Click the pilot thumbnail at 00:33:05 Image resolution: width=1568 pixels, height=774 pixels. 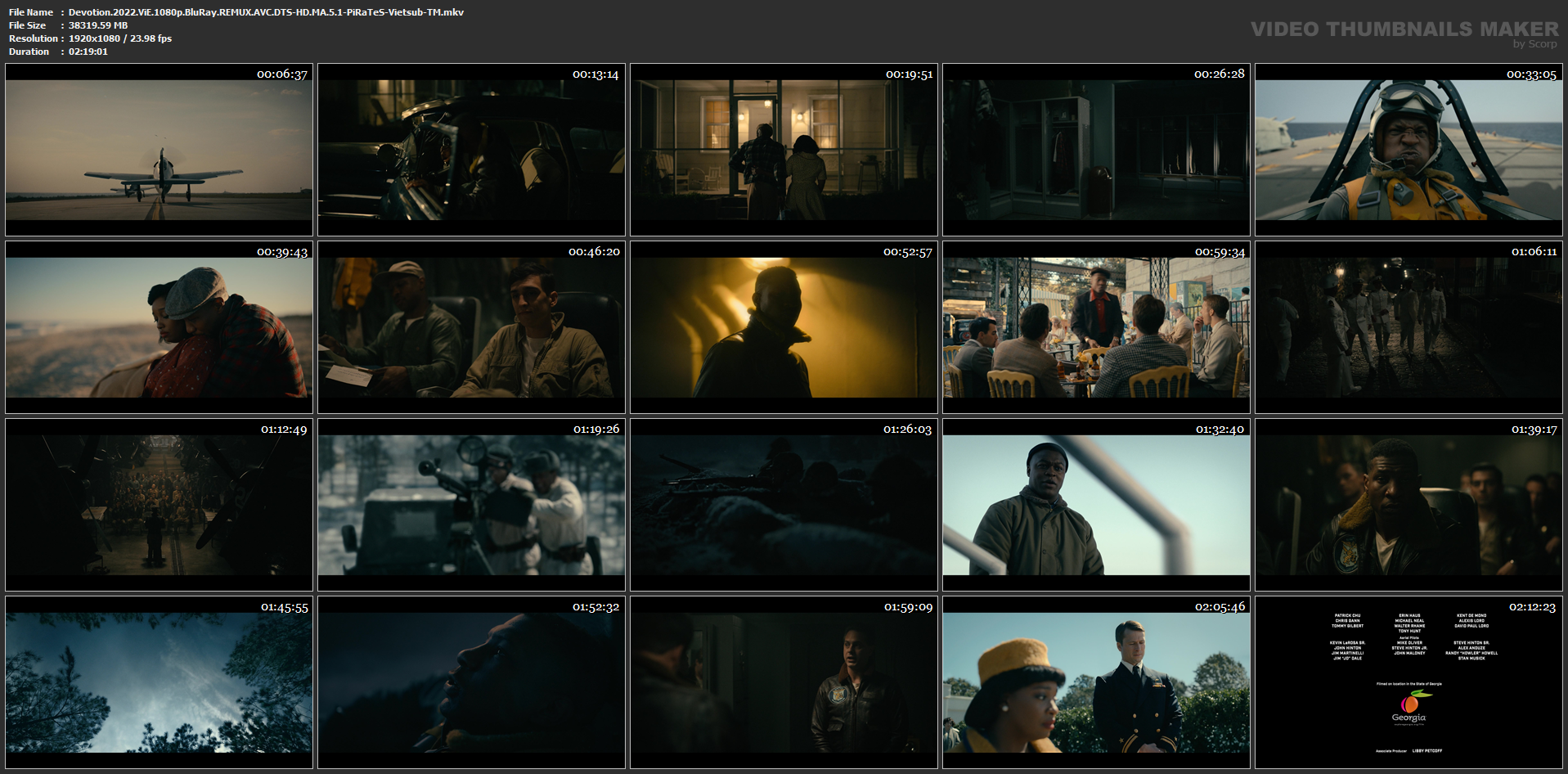tap(1409, 150)
